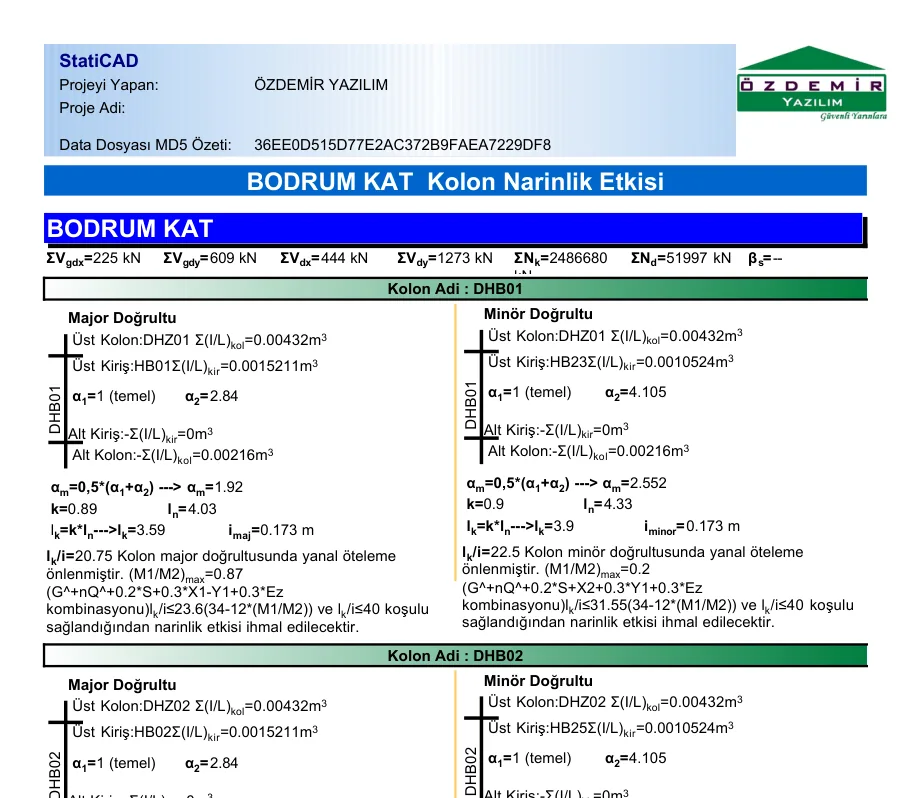
Task: Click the StatiCAD title text
Action: (99, 61)
